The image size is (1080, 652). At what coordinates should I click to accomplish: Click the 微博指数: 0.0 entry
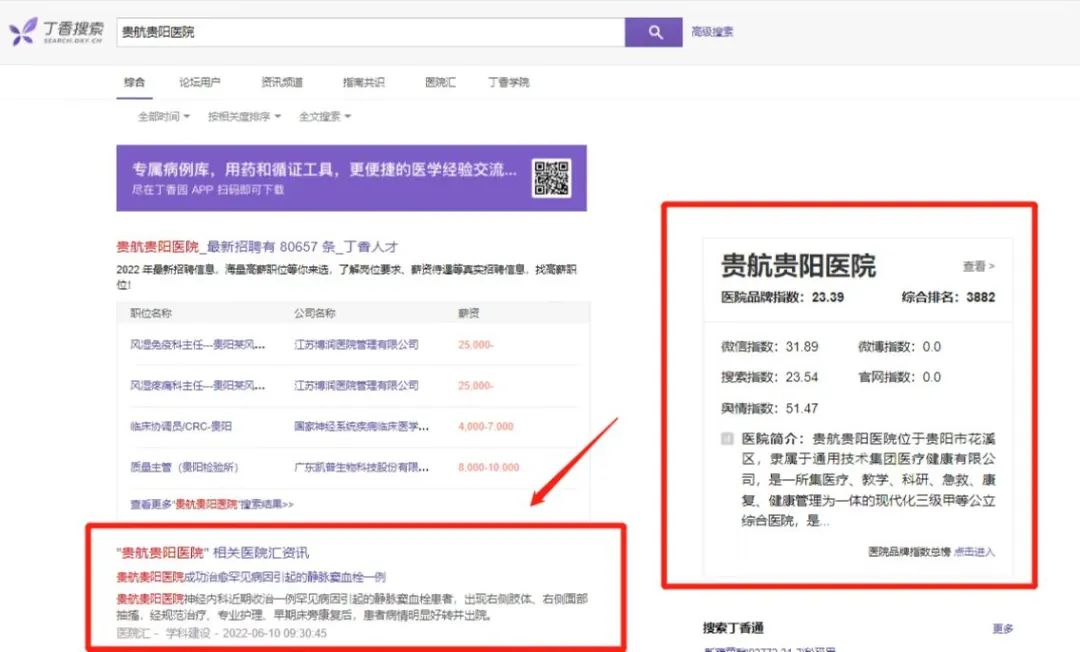click(x=900, y=346)
